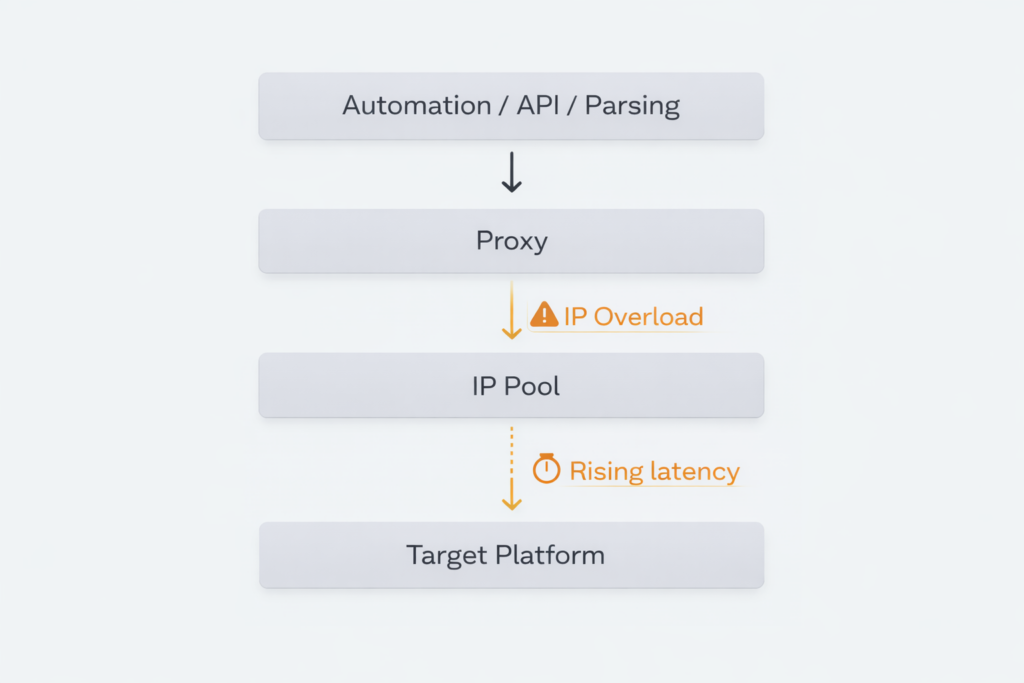
Task: Select the IP Pool box
Action: point(511,385)
